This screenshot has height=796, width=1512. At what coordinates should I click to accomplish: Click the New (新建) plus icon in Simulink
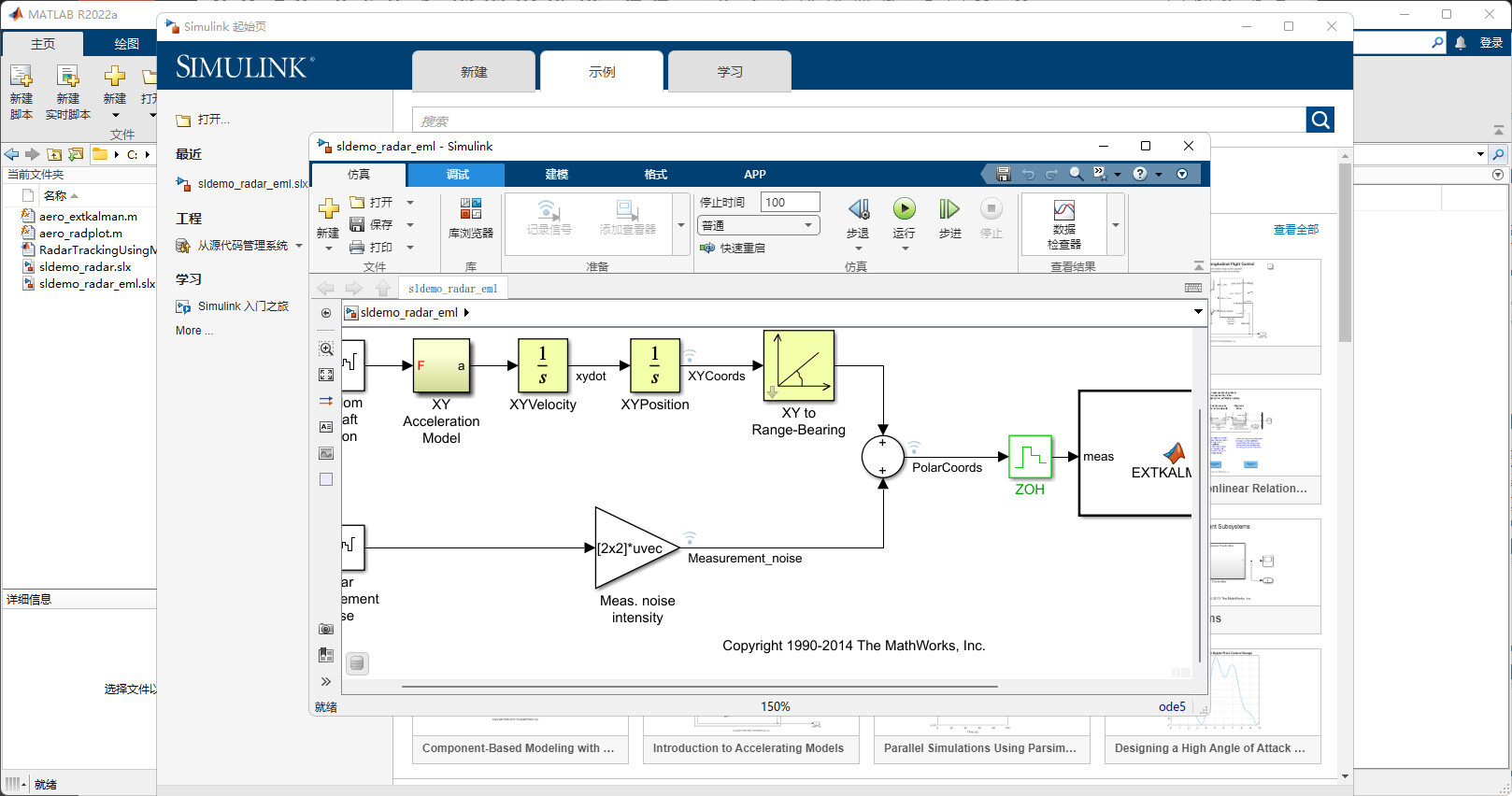[x=328, y=208]
